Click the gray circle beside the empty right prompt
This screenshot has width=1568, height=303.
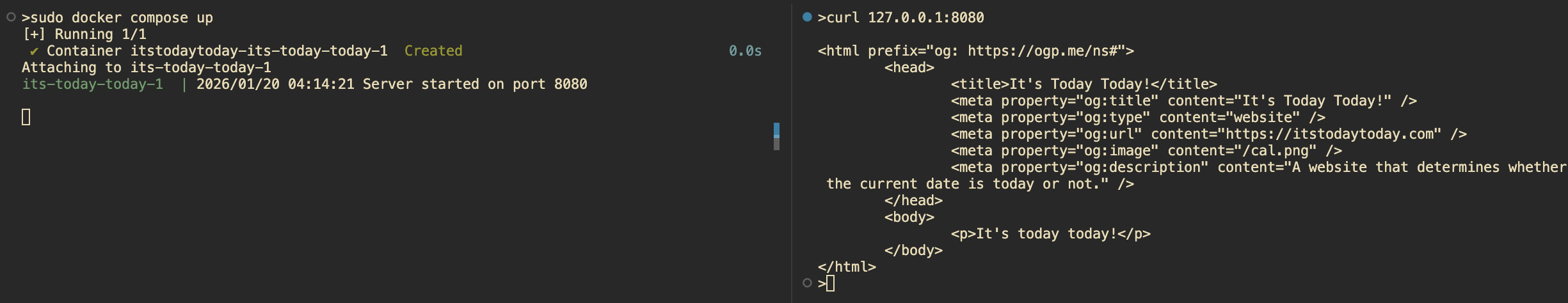click(807, 283)
